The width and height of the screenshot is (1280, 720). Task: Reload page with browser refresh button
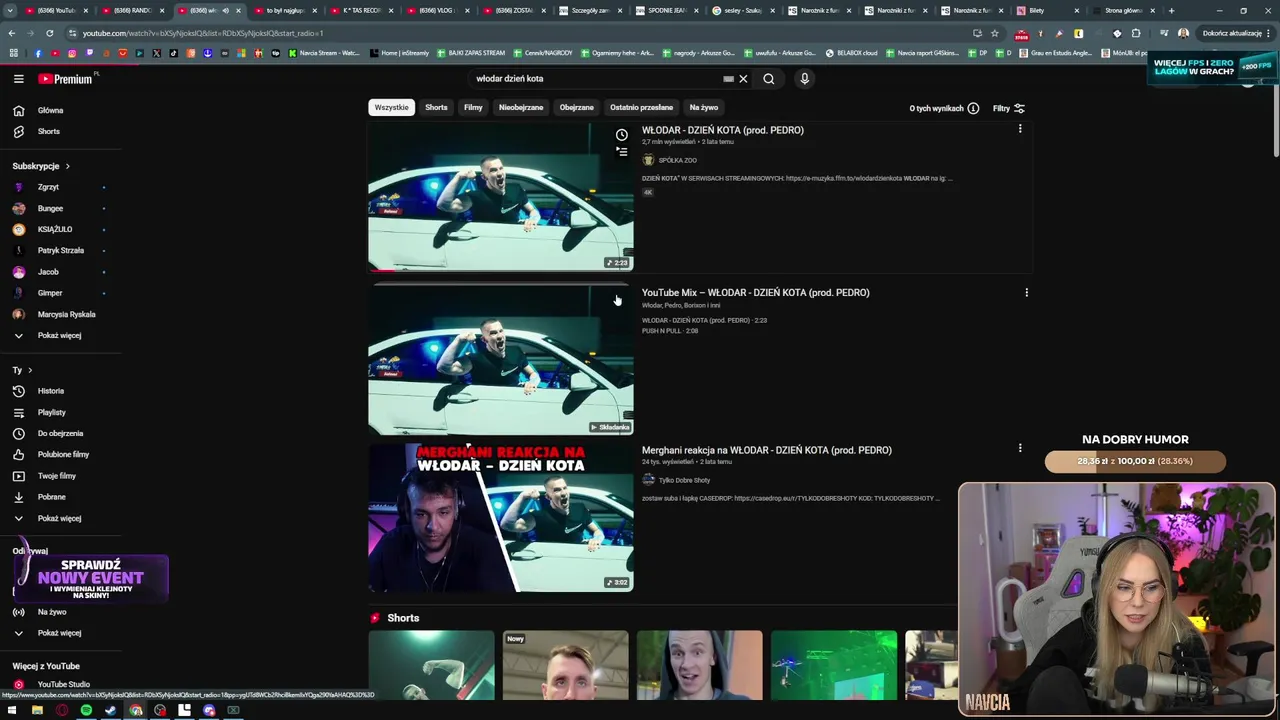tap(49, 33)
